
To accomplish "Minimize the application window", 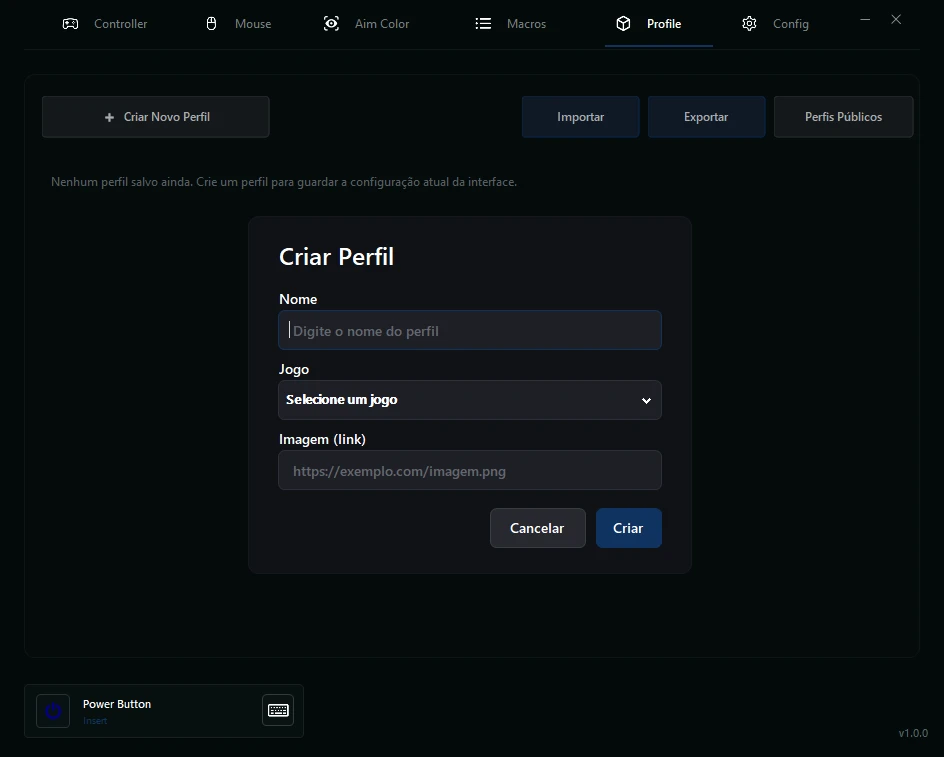I will pyautogui.click(x=865, y=20).
